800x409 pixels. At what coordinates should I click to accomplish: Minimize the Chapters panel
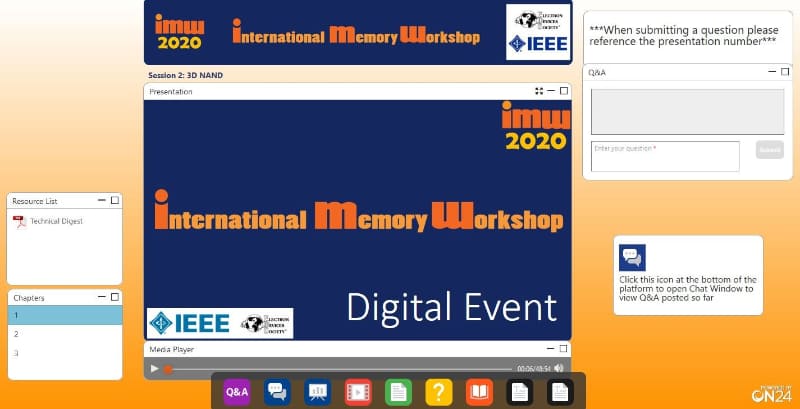click(102, 297)
